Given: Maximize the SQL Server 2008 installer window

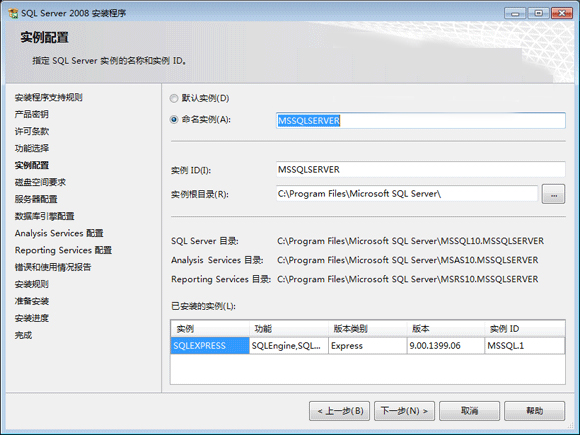Looking at the screenshot, I should click(x=539, y=13).
